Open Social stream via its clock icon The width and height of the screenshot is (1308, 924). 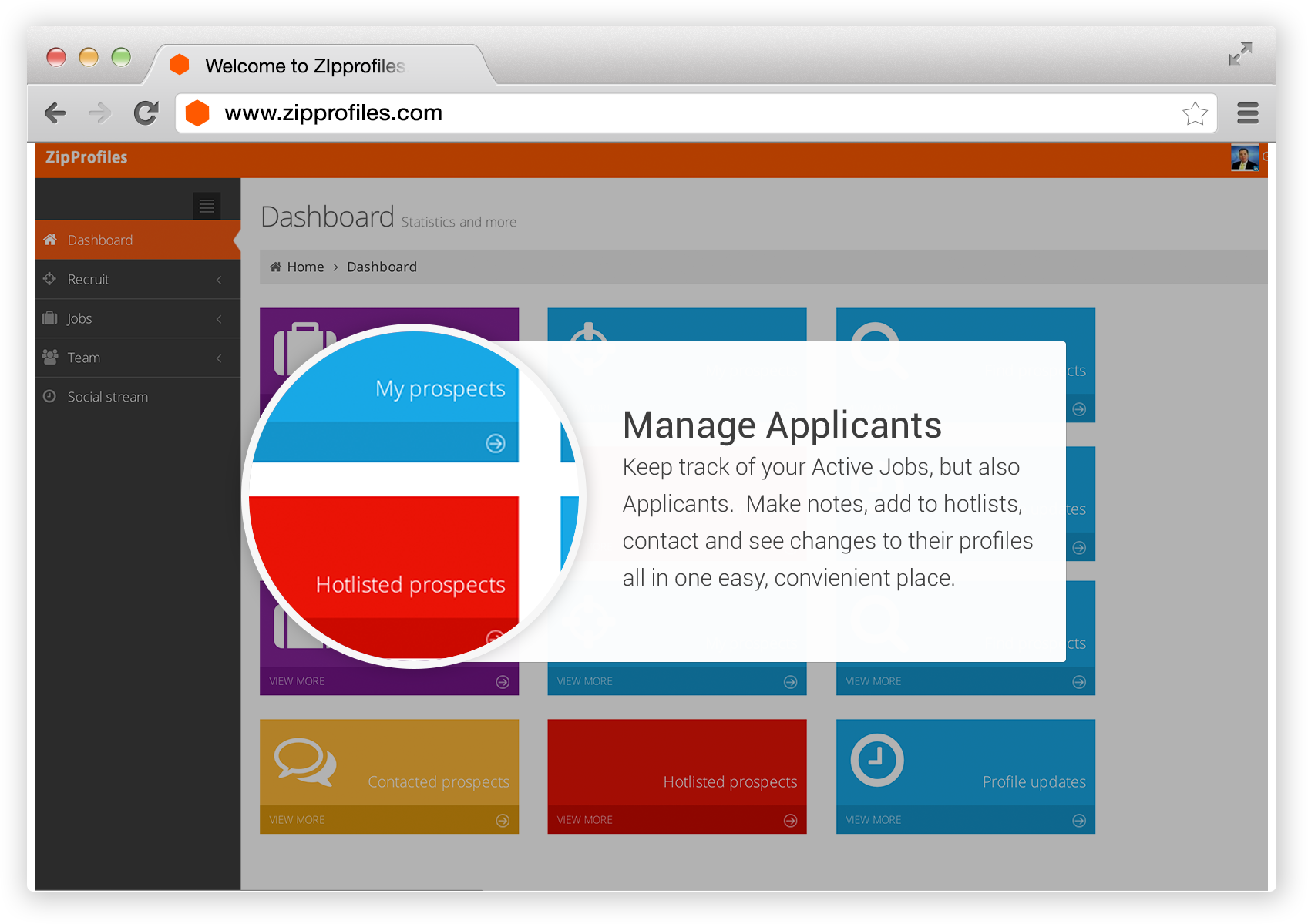[x=49, y=396]
